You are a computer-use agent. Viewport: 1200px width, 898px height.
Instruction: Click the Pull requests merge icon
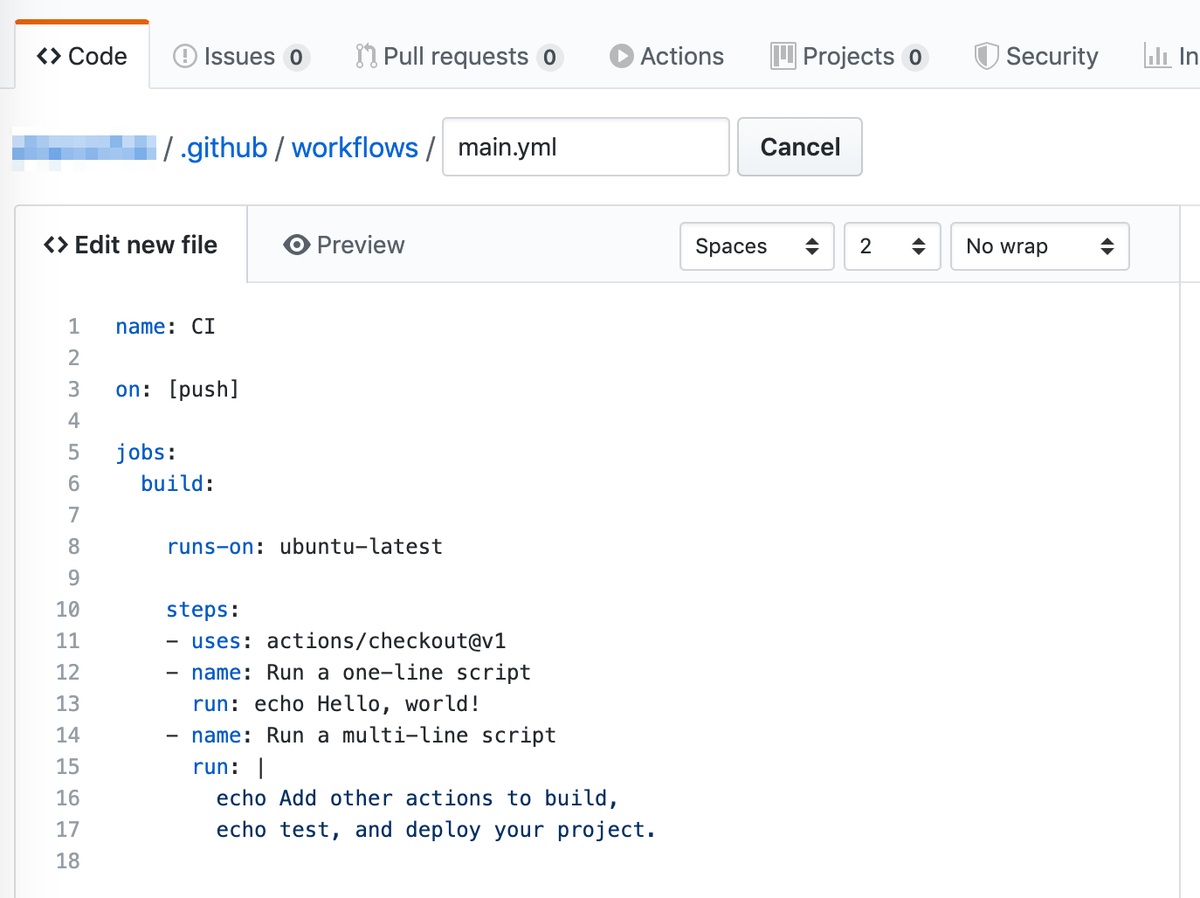[366, 56]
